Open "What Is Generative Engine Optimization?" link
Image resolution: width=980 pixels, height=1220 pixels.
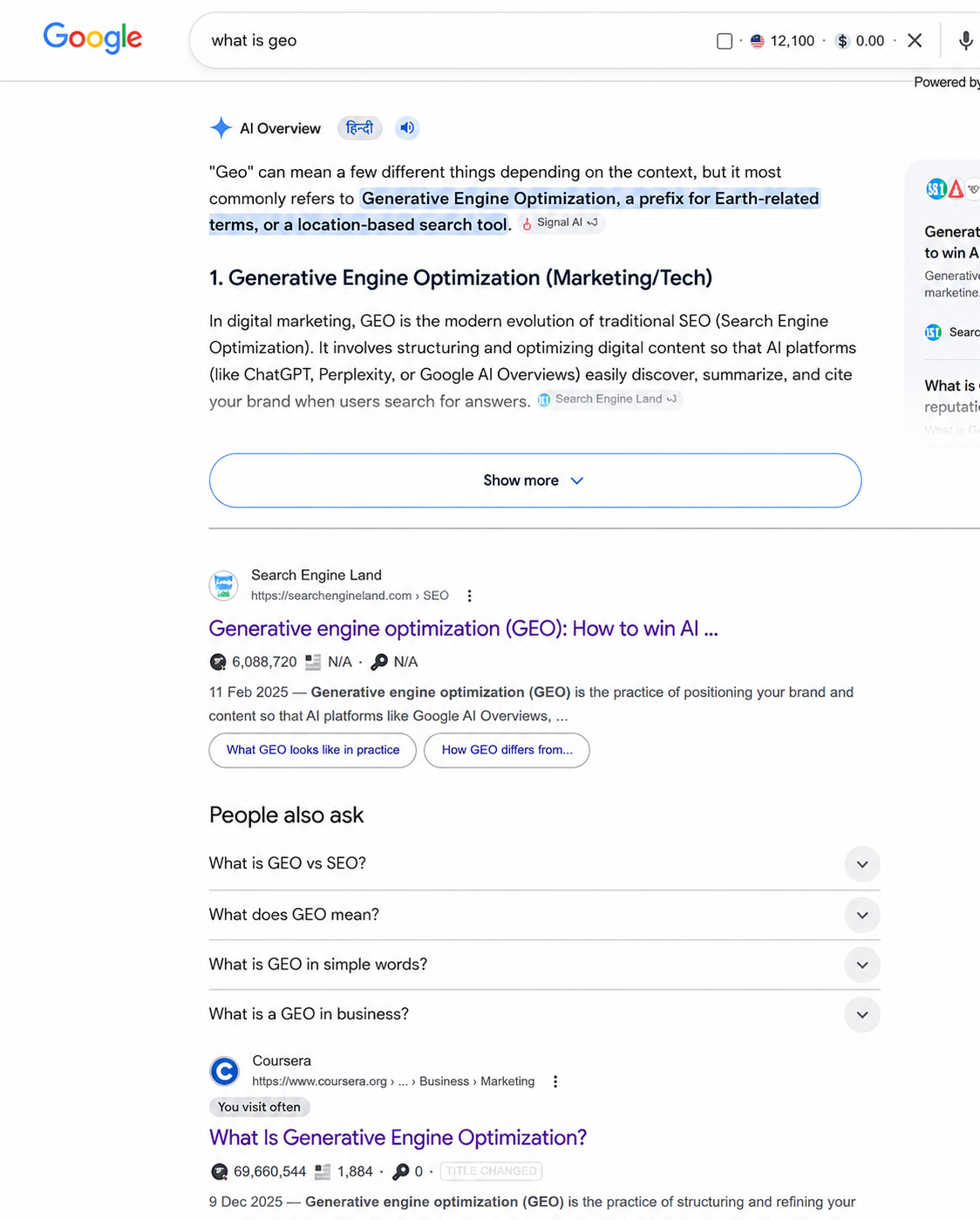(398, 1137)
